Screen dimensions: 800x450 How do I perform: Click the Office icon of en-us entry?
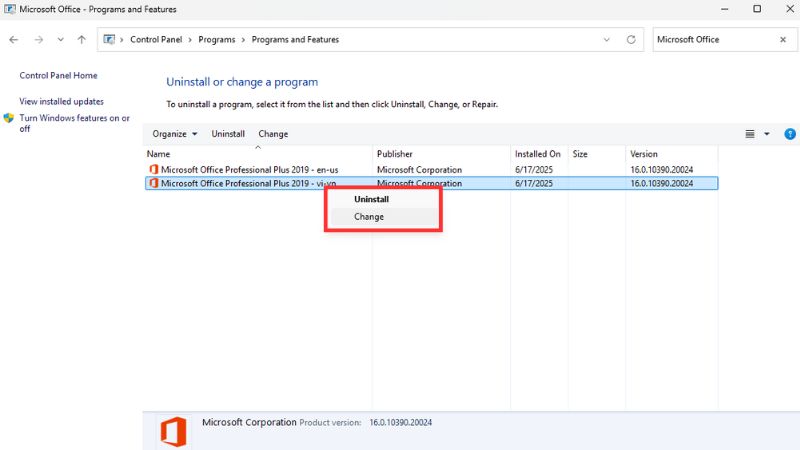[x=153, y=170]
